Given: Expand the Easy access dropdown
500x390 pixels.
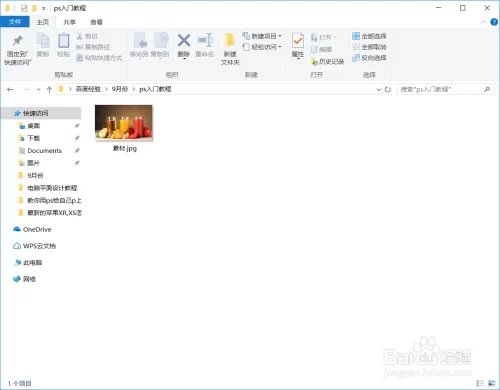Looking at the screenshot, I should 280,47.
